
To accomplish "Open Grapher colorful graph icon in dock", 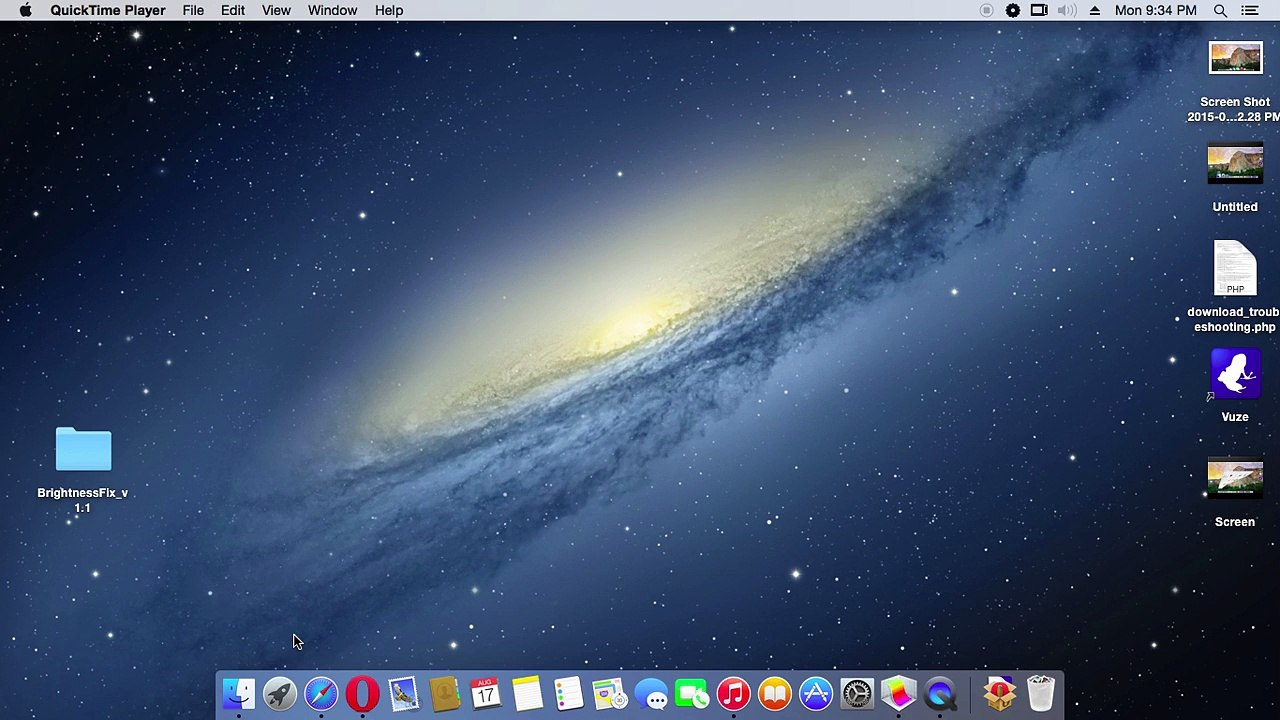I will coord(898,694).
